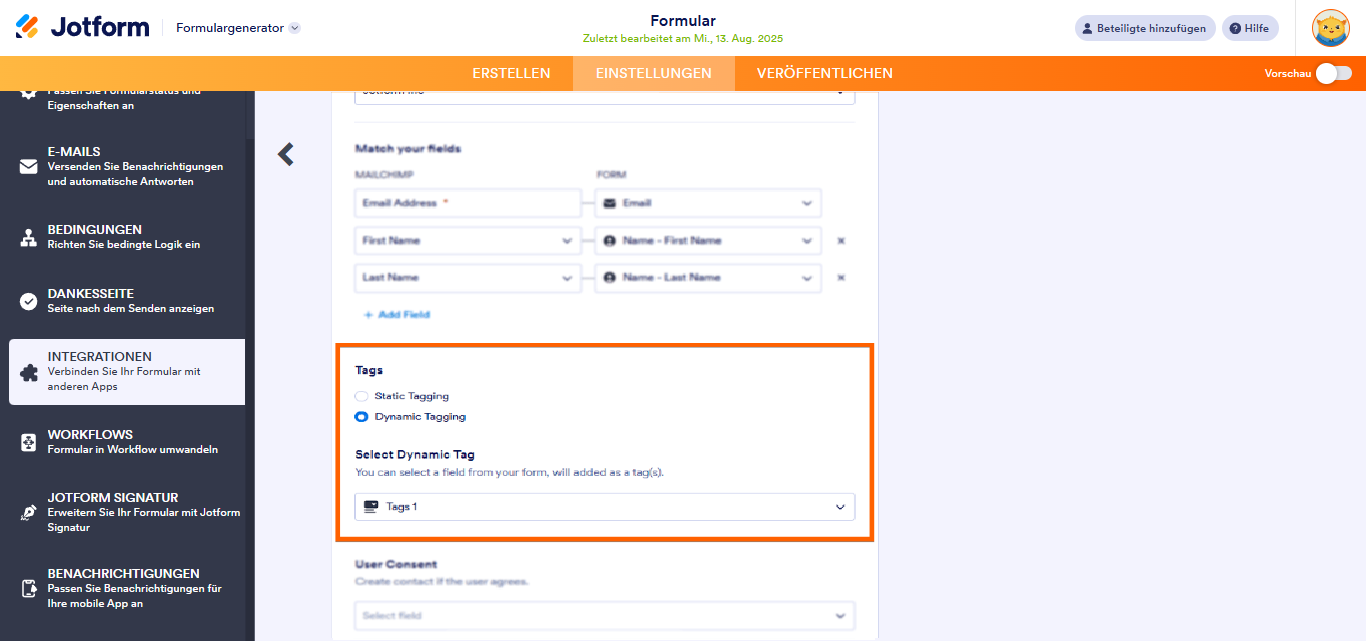The image size is (1366, 641).
Task: Select the Static Tagging option
Action: (x=360, y=396)
